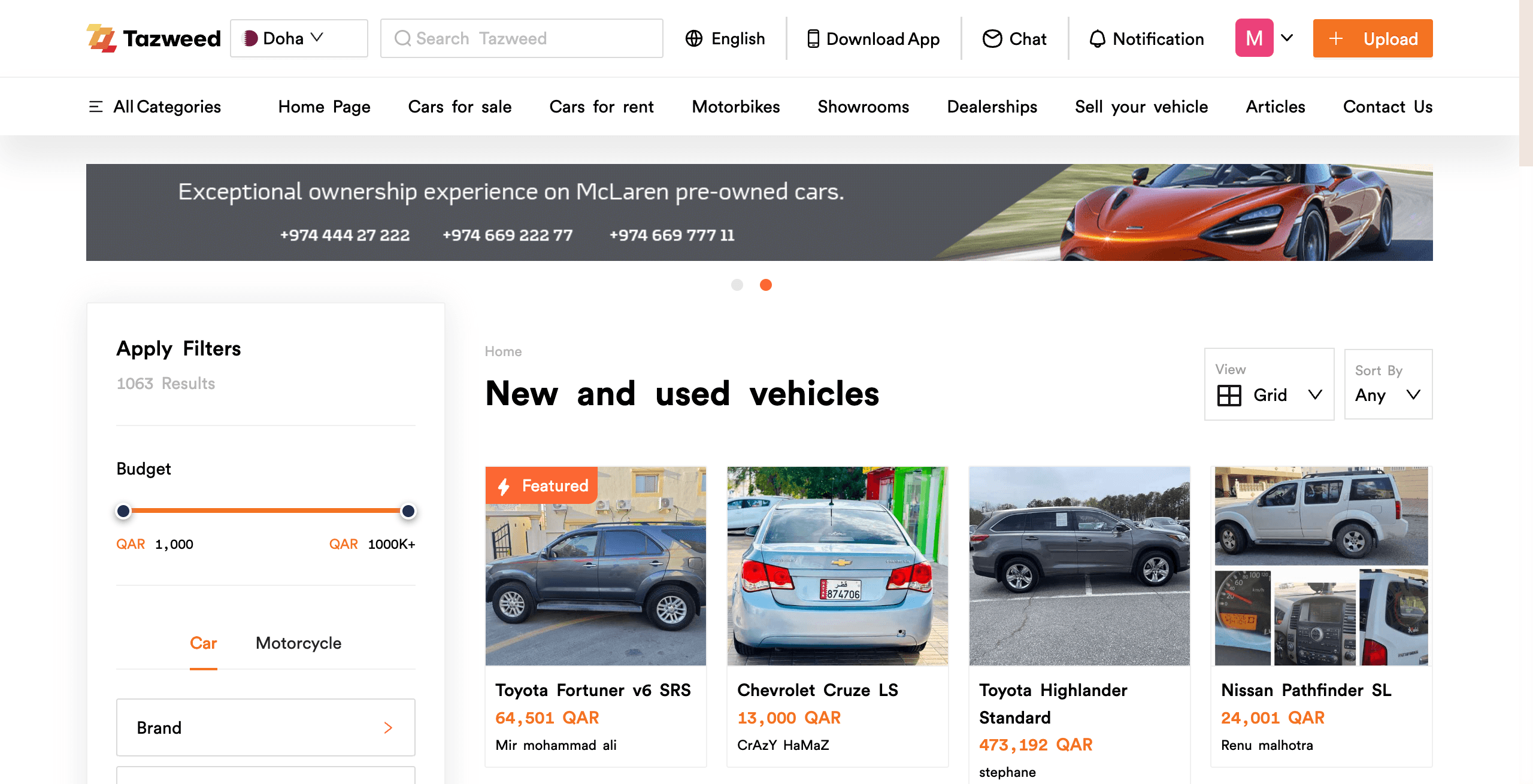Click the Download App phone icon
Screen dimensions: 1533x784
[813, 39]
